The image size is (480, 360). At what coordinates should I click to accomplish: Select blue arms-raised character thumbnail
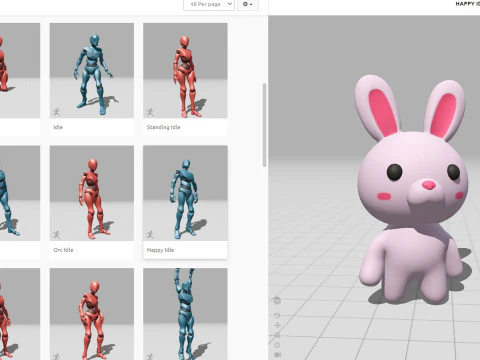point(185,314)
